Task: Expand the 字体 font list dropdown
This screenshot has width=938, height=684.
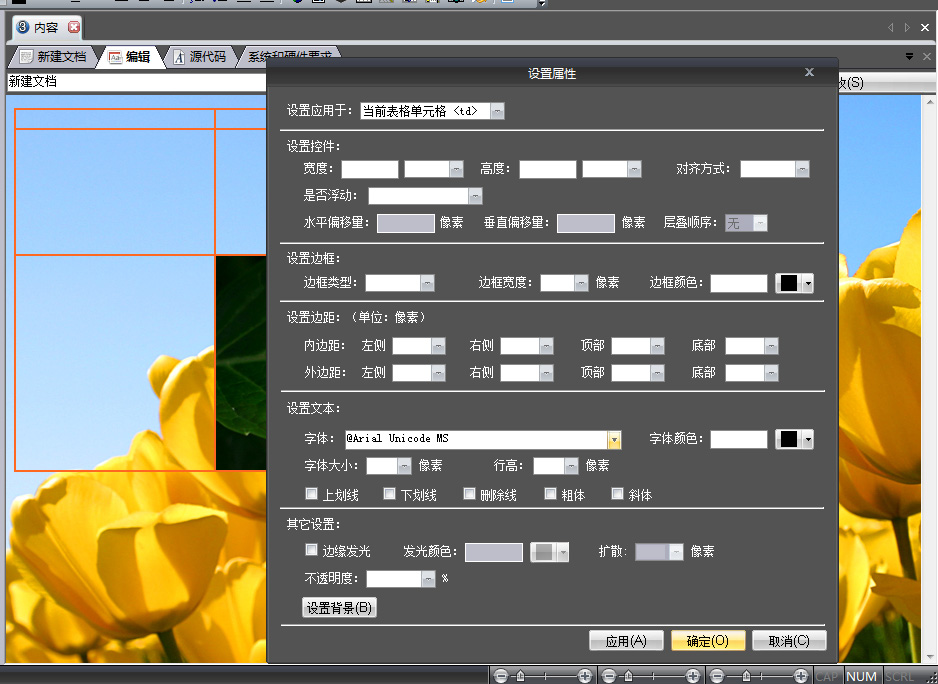Action: tap(614, 439)
